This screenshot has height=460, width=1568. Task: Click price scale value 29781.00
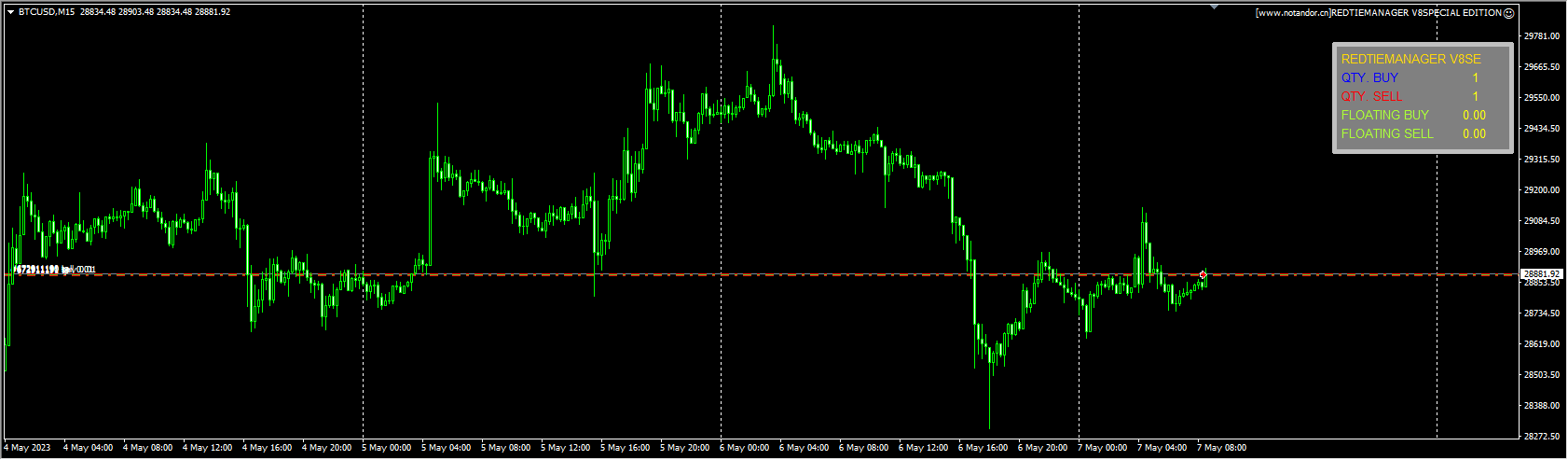click(x=1542, y=36)
